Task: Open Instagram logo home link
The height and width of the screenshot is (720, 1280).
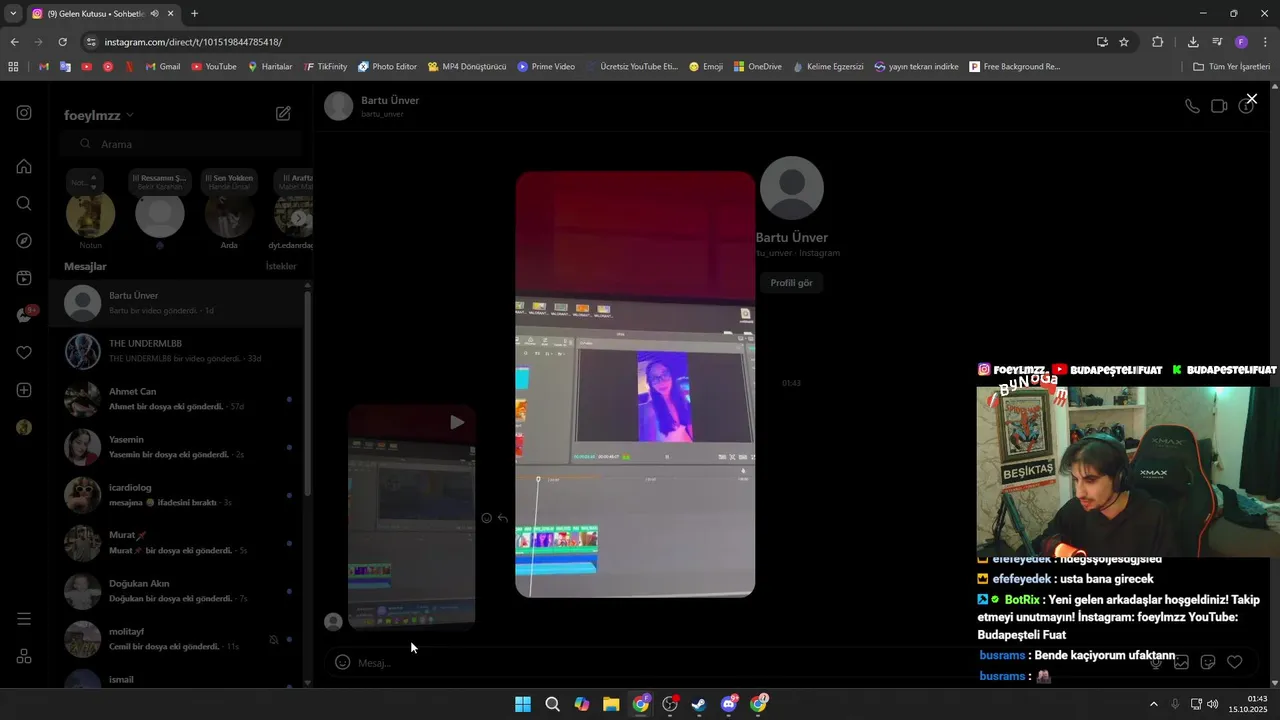Action: pos(24,113)
